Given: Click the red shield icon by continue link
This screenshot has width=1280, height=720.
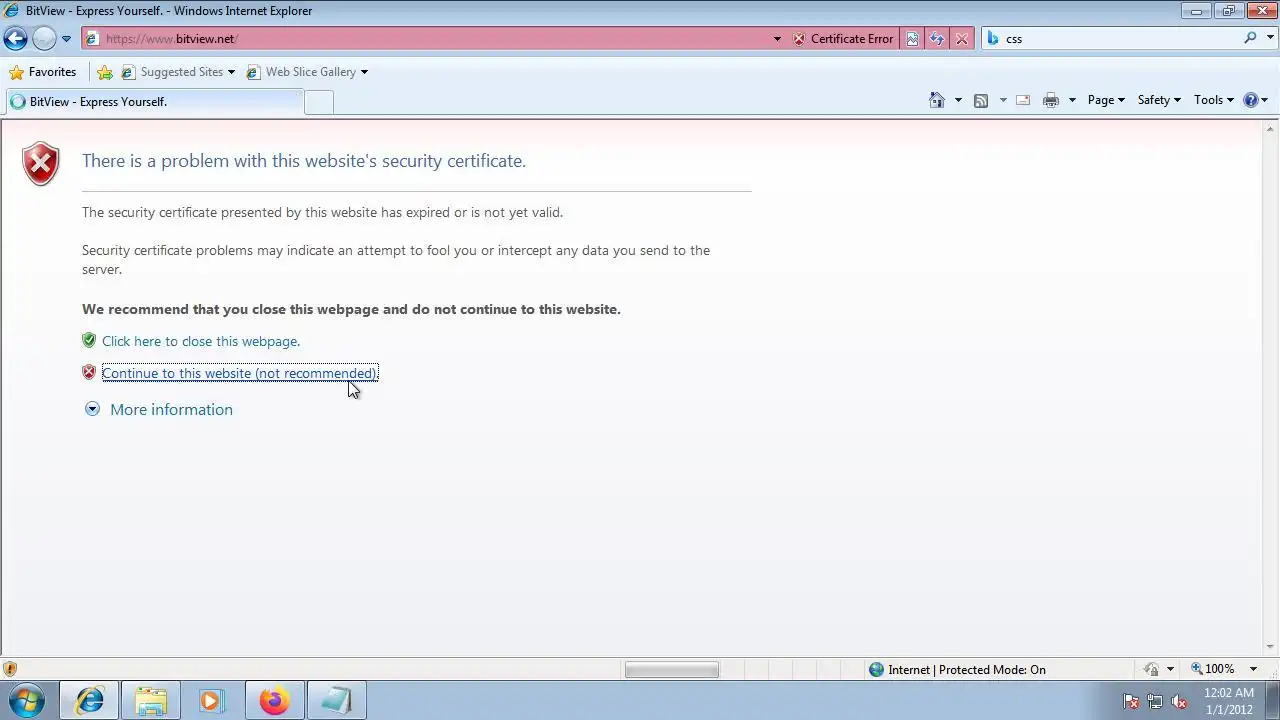Looking at the screenshot, I should [x=89, y=372].
